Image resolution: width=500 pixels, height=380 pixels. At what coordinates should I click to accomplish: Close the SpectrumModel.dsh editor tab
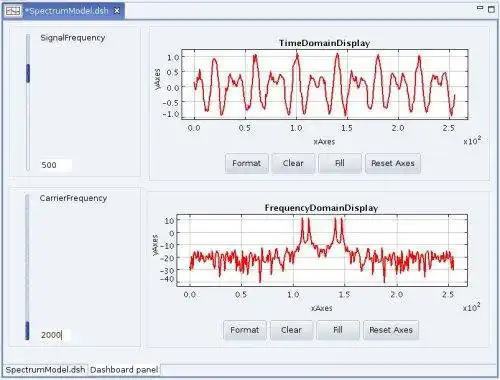click(x=117, y=11)
